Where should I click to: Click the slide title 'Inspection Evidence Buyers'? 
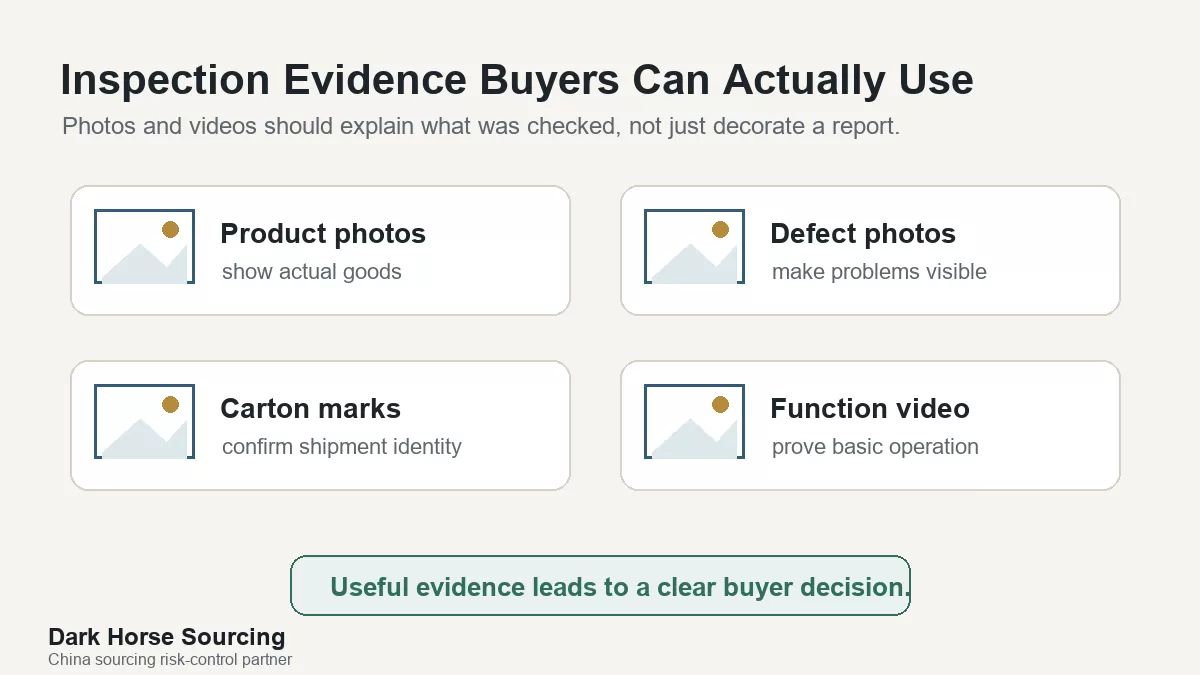517,80
